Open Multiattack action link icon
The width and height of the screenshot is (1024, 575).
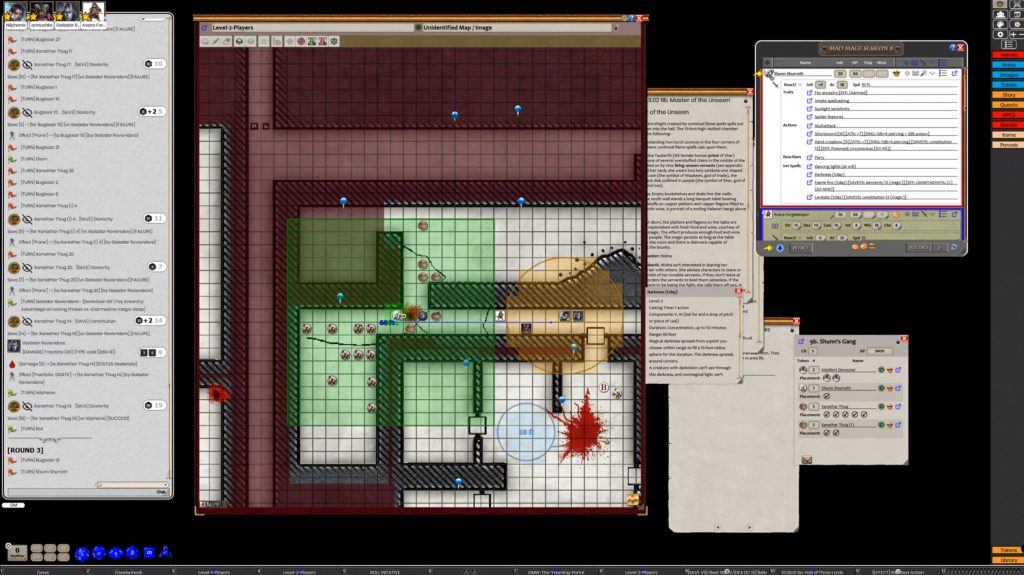[809, 125]
